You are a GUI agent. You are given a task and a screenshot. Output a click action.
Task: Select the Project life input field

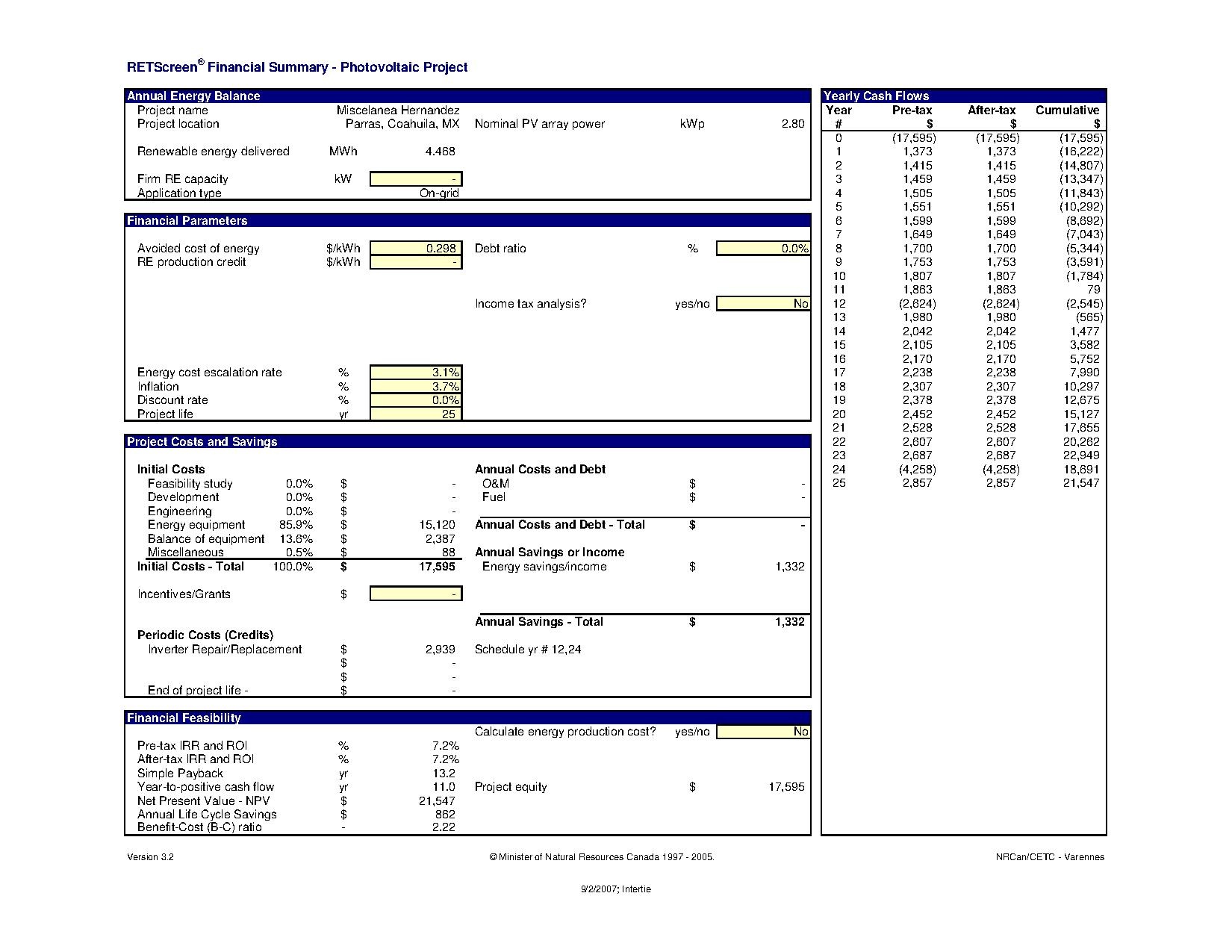416,414
